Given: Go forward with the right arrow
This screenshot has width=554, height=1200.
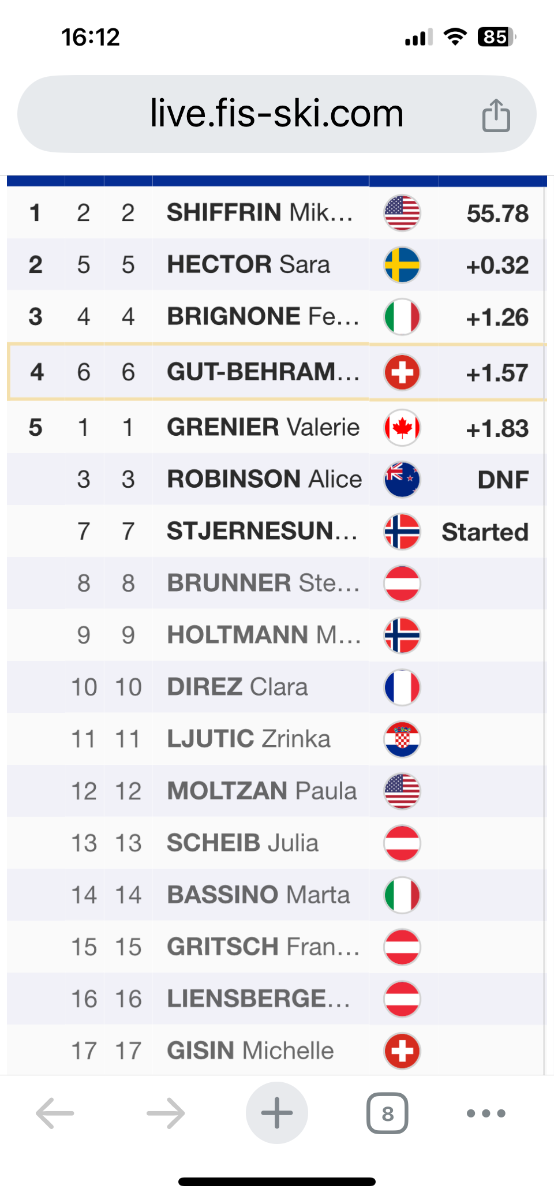Looking at the screenshot, I should tap(166, 1113).
